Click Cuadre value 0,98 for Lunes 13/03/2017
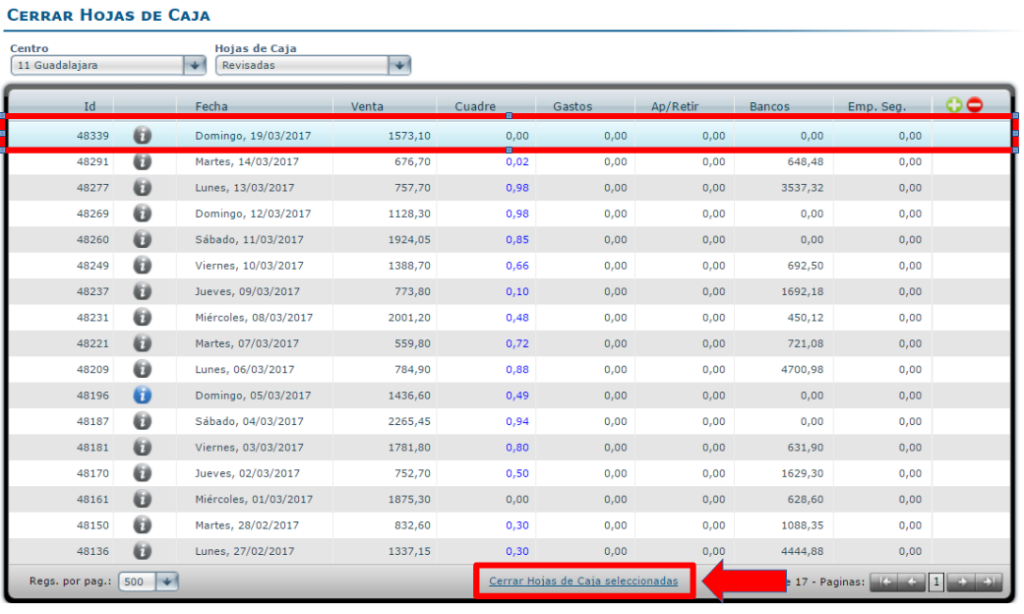 517,187
